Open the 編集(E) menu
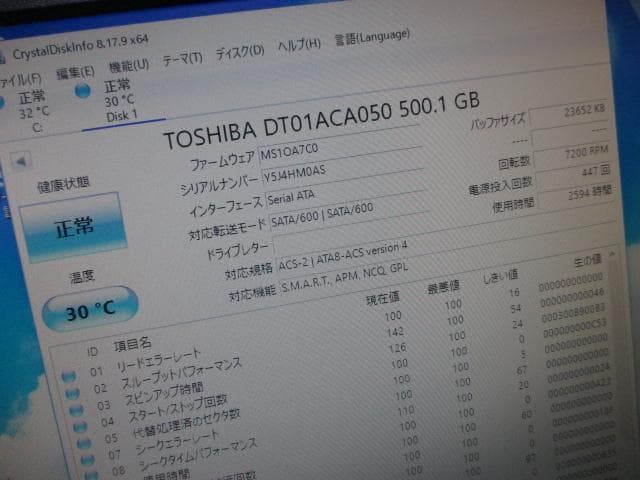The width and height of the screenshot is (640, 480). point(75,73)
